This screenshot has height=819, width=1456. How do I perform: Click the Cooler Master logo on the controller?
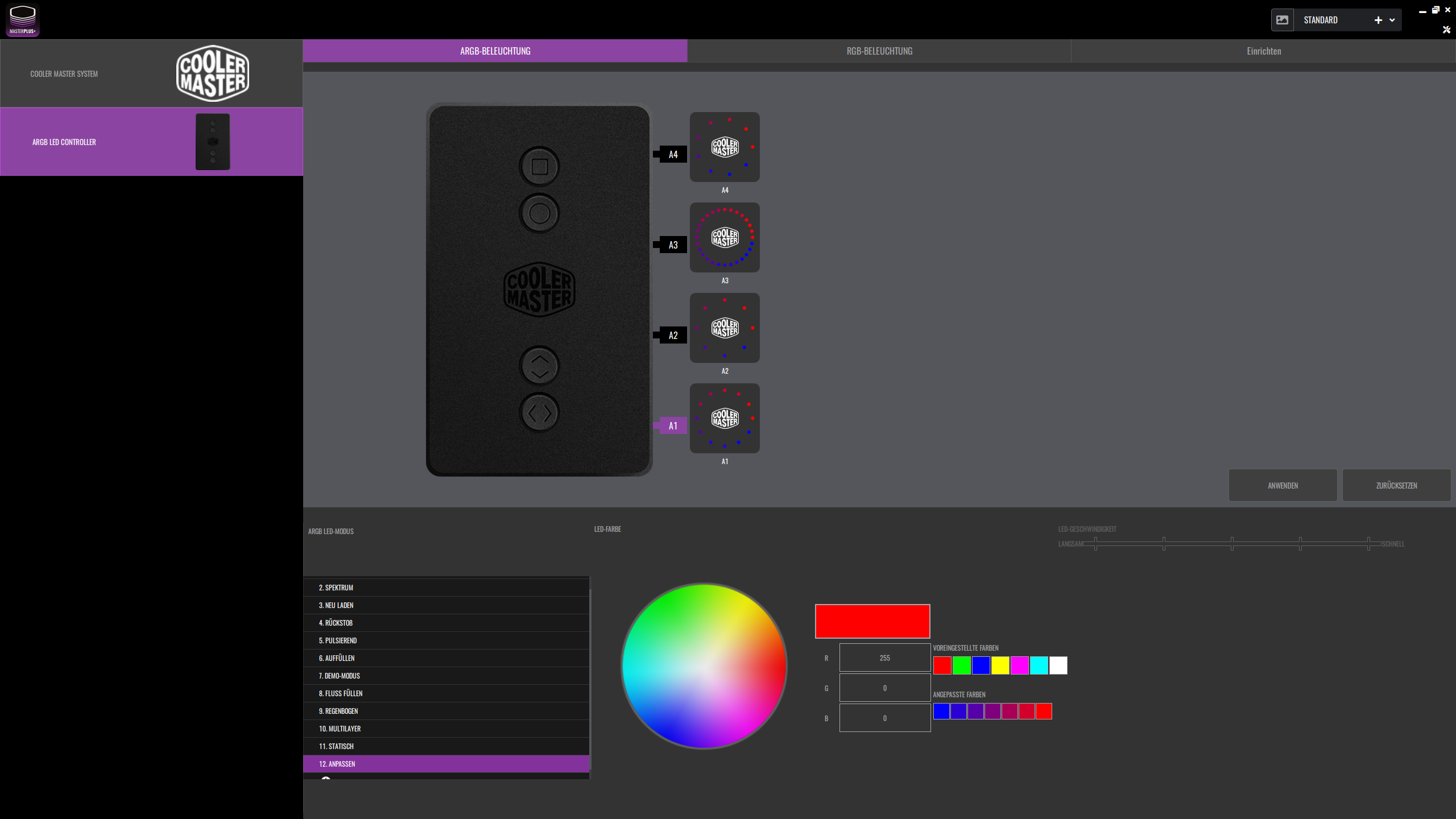[x=539, y=289]
